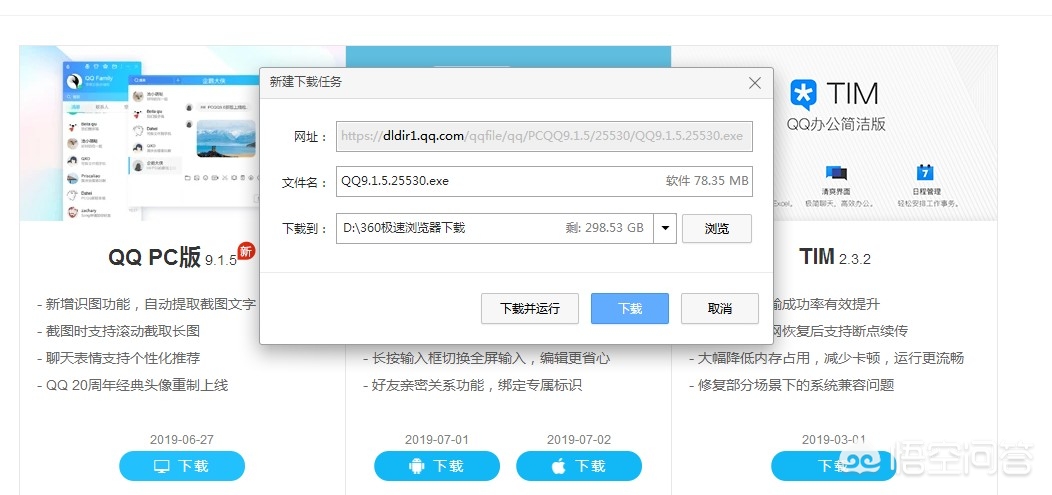This screenshot has width=1052, height=495.
Task: Click the TIM star logo icon
Action: 803,95
